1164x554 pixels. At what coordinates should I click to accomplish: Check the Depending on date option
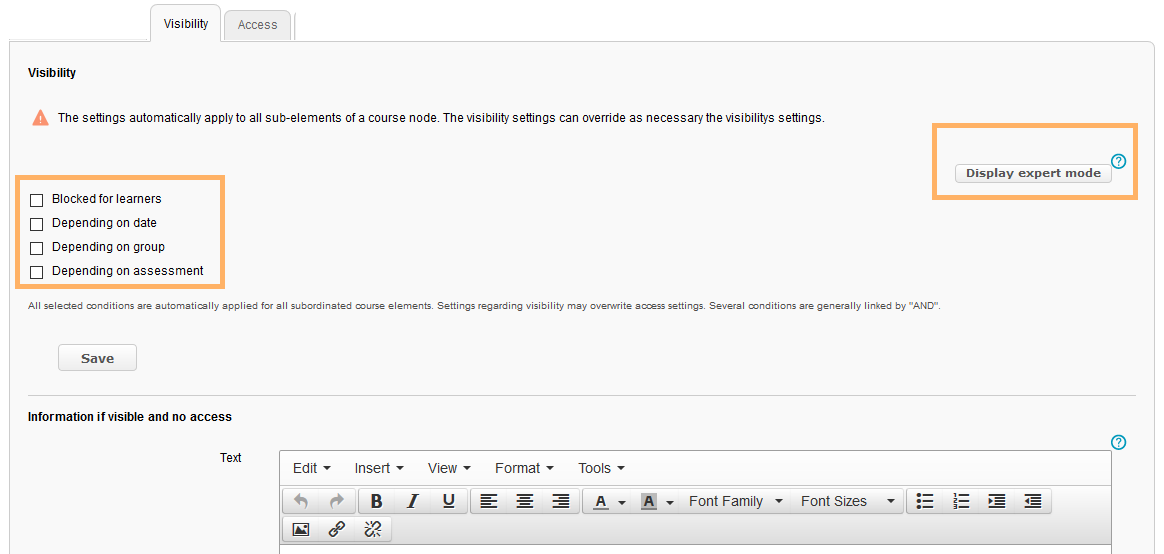pos(37,224)
